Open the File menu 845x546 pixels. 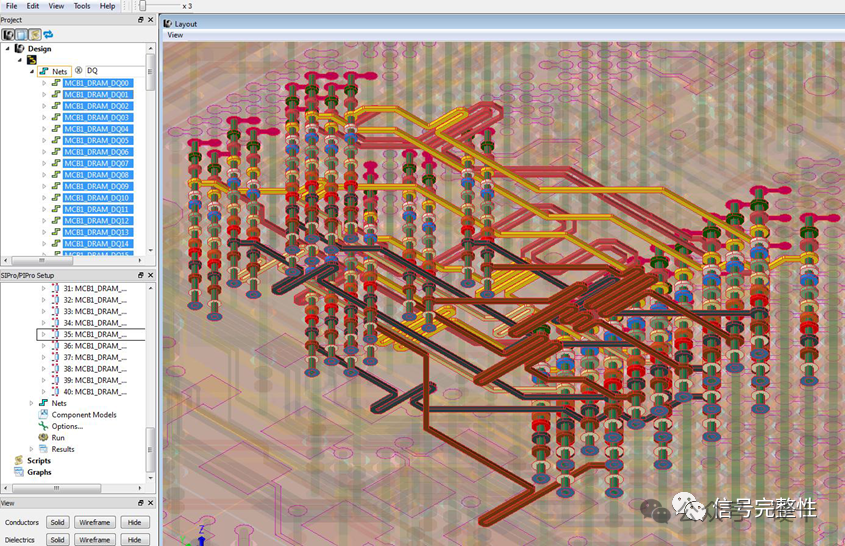pos(11,6)
